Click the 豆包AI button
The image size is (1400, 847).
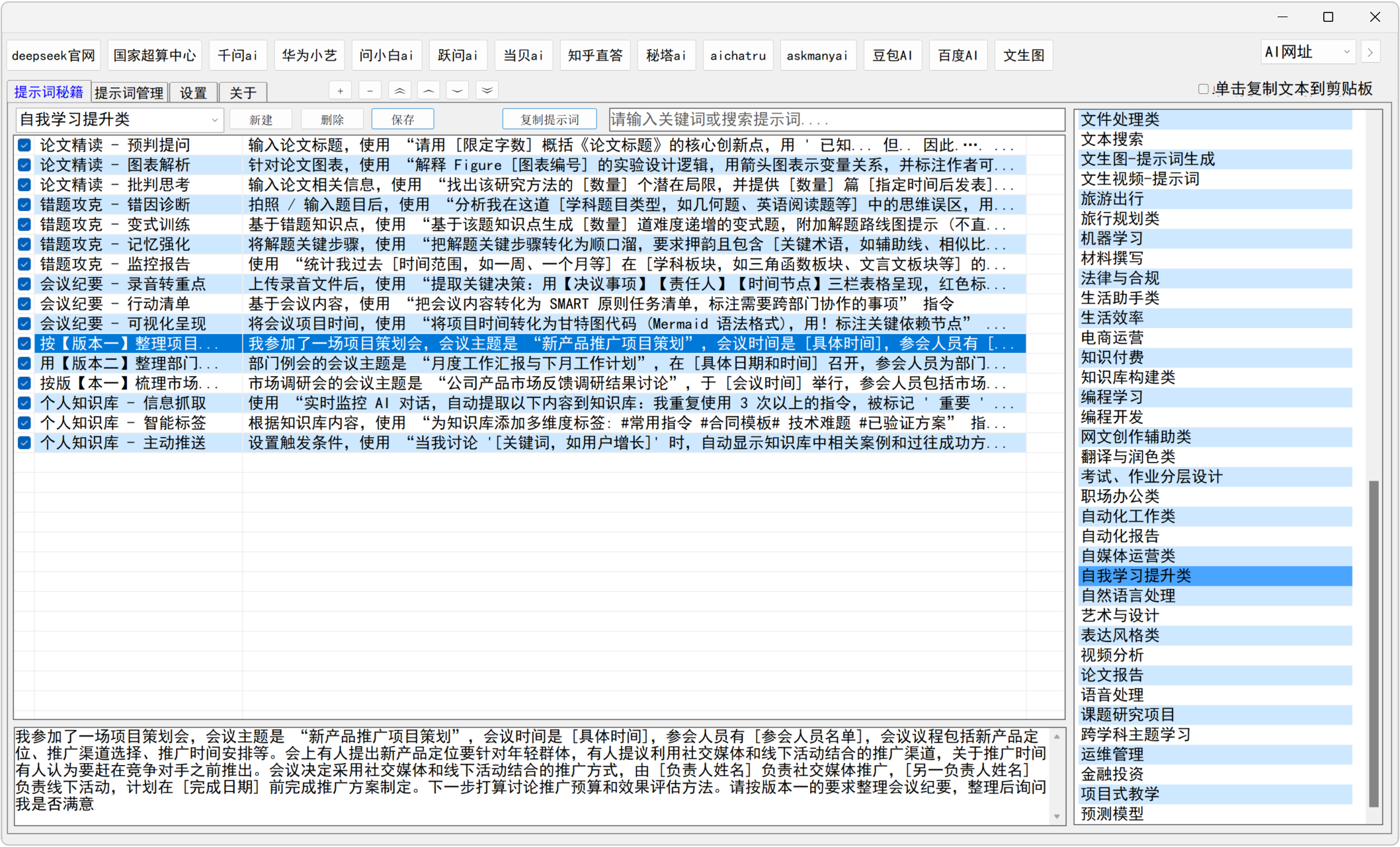[893, 56]
